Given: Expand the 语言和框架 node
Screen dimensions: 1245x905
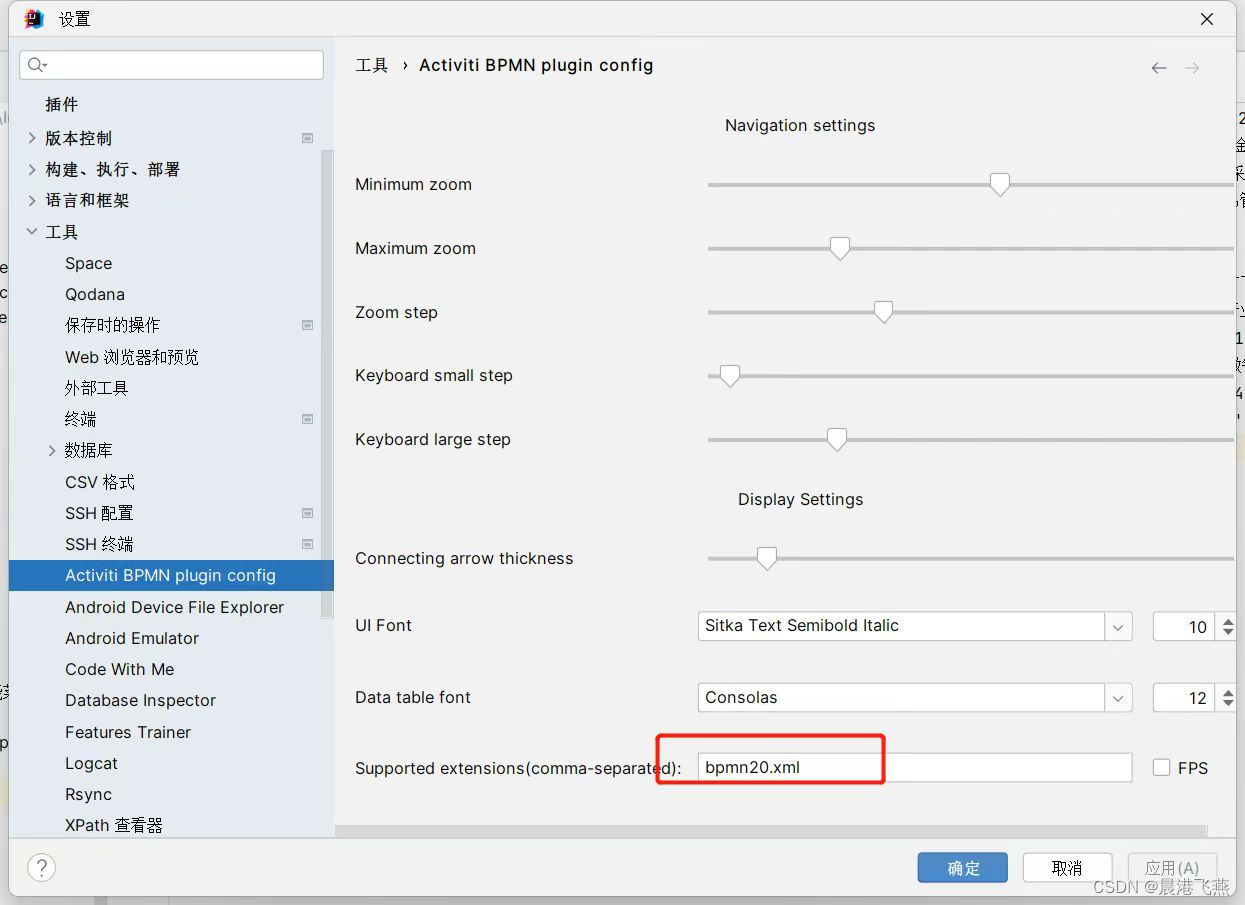Looking at the screenshot, I should [x=32, y=200].
